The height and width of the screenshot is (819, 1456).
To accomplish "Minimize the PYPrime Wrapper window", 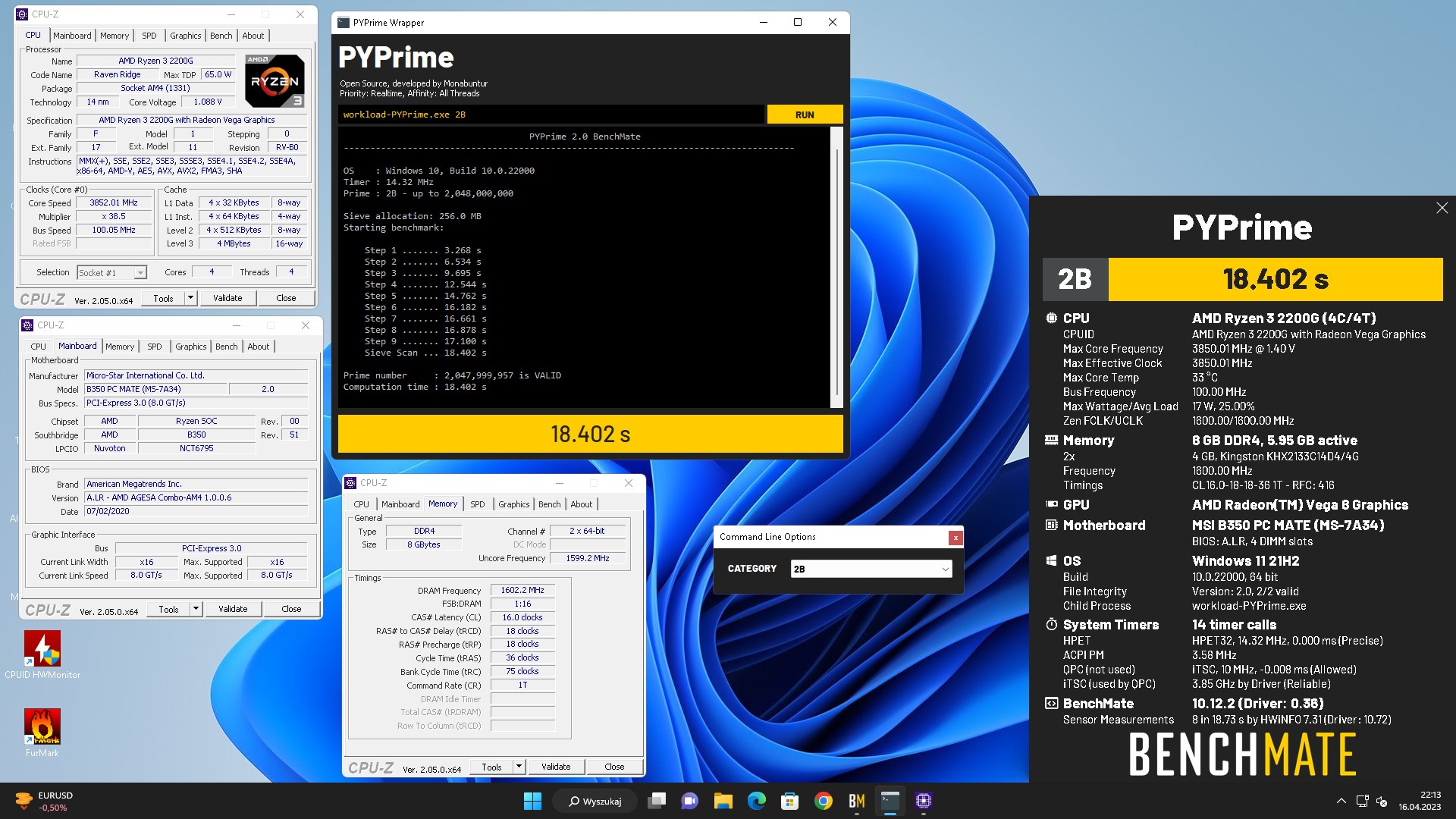I will 763,22.
